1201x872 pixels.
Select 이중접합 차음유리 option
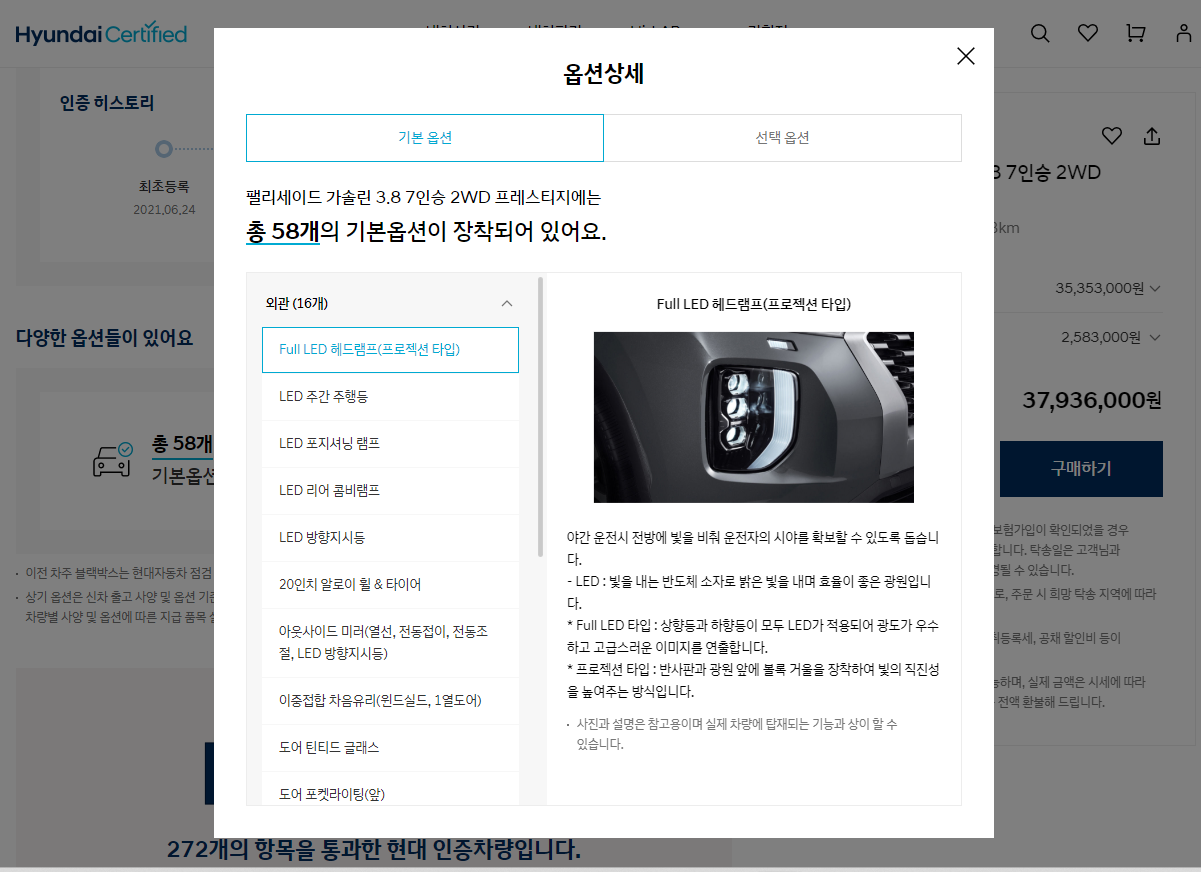[390, 700]
